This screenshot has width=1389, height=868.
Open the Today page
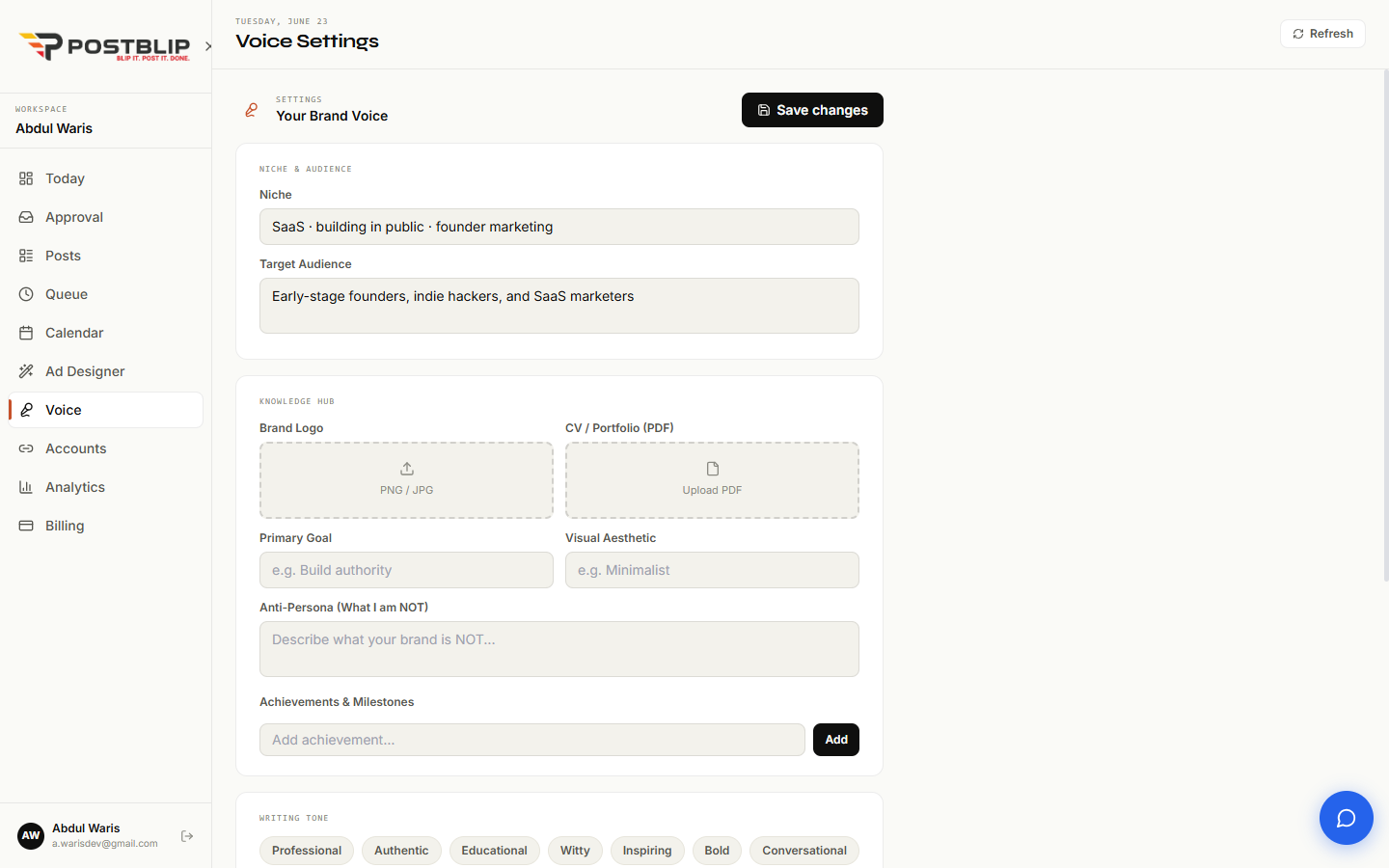coord(106,178)
